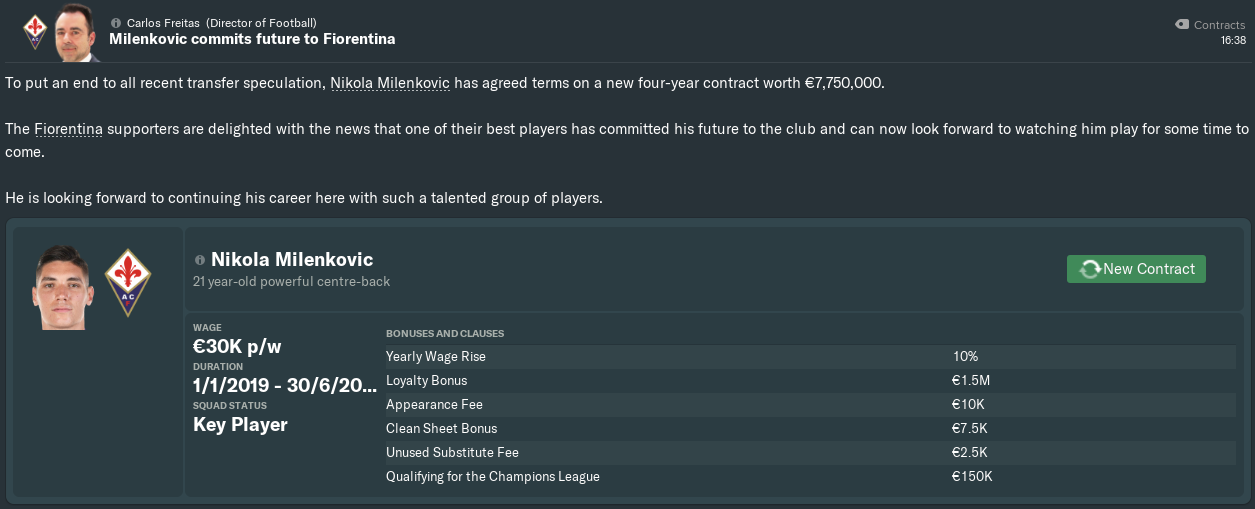
Task: Open Carlos Freitas's portrait photo
Action: click(x=76, y=32)
